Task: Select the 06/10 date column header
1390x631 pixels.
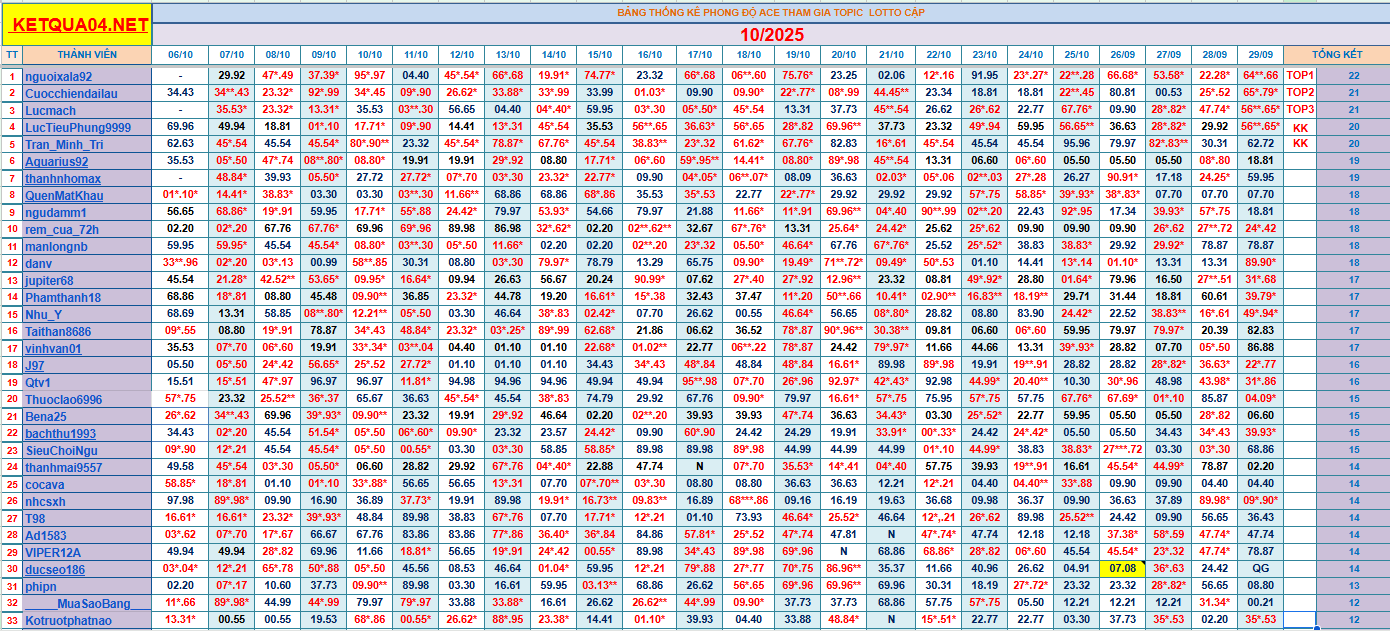Action: (x=181, y=54)
